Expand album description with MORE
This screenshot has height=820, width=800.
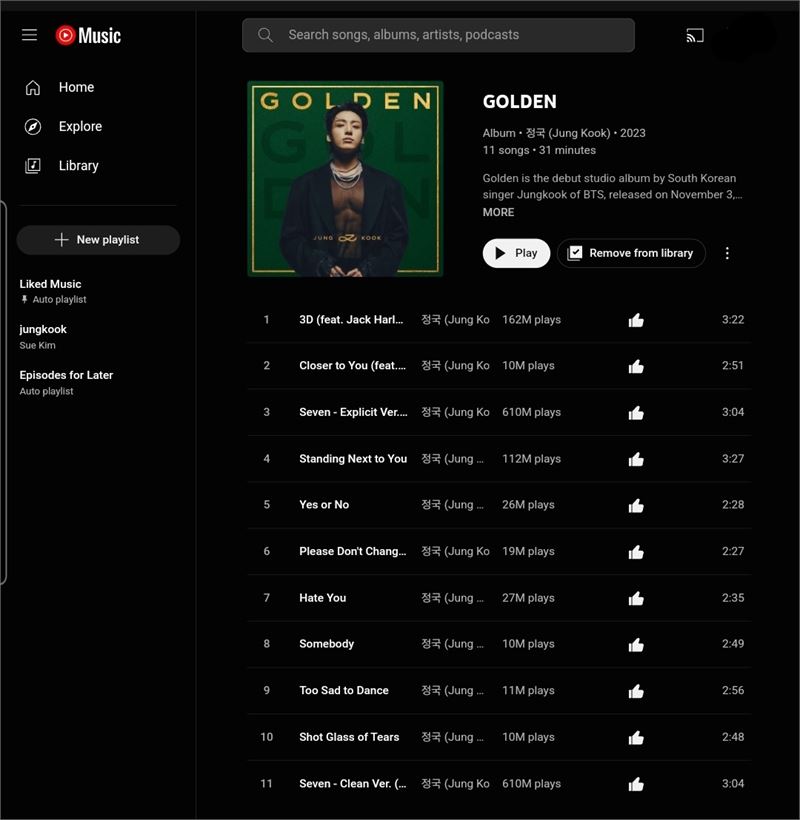tap(498, 212)
